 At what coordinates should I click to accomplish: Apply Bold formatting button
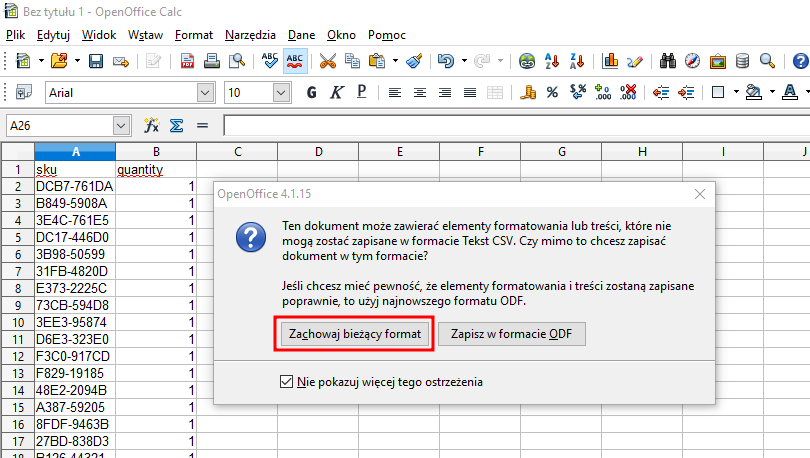[x=311, y=93]
